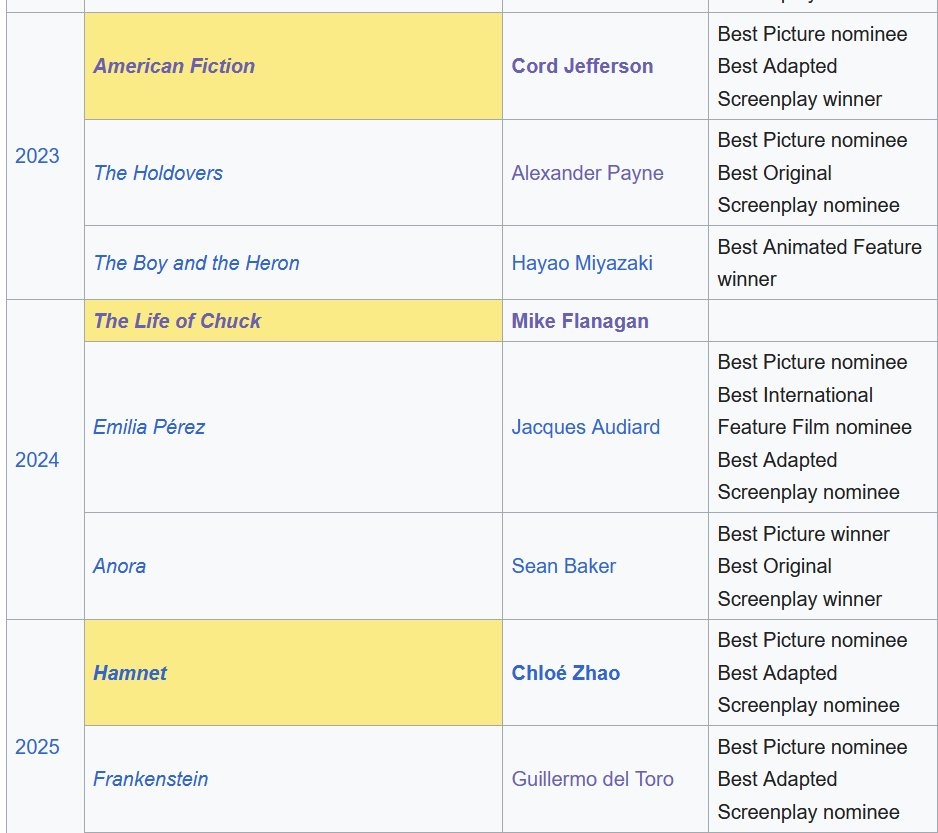This screenshot has width=938, height=833.
Task: Open The Boy and the Heron link
Action: click(x=196, y=263)
